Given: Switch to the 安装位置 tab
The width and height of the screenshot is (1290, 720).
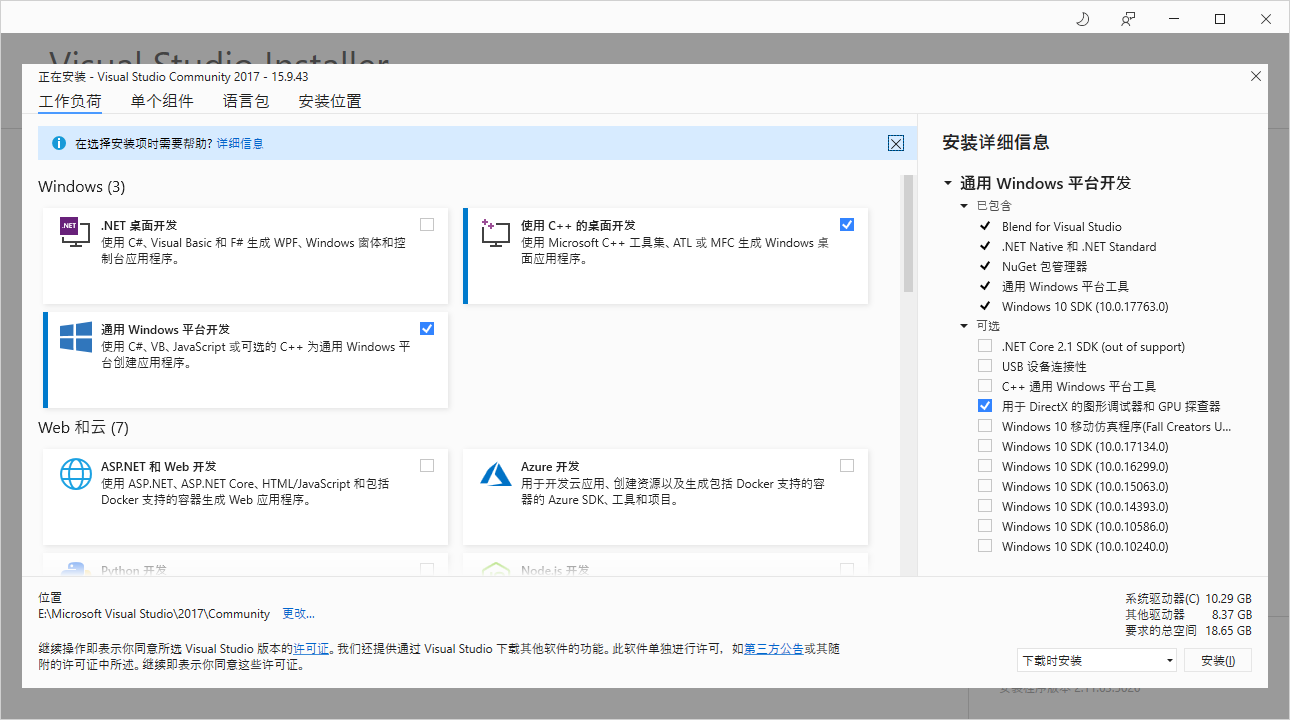Looking at the screenshot, I should pos(330,101).
